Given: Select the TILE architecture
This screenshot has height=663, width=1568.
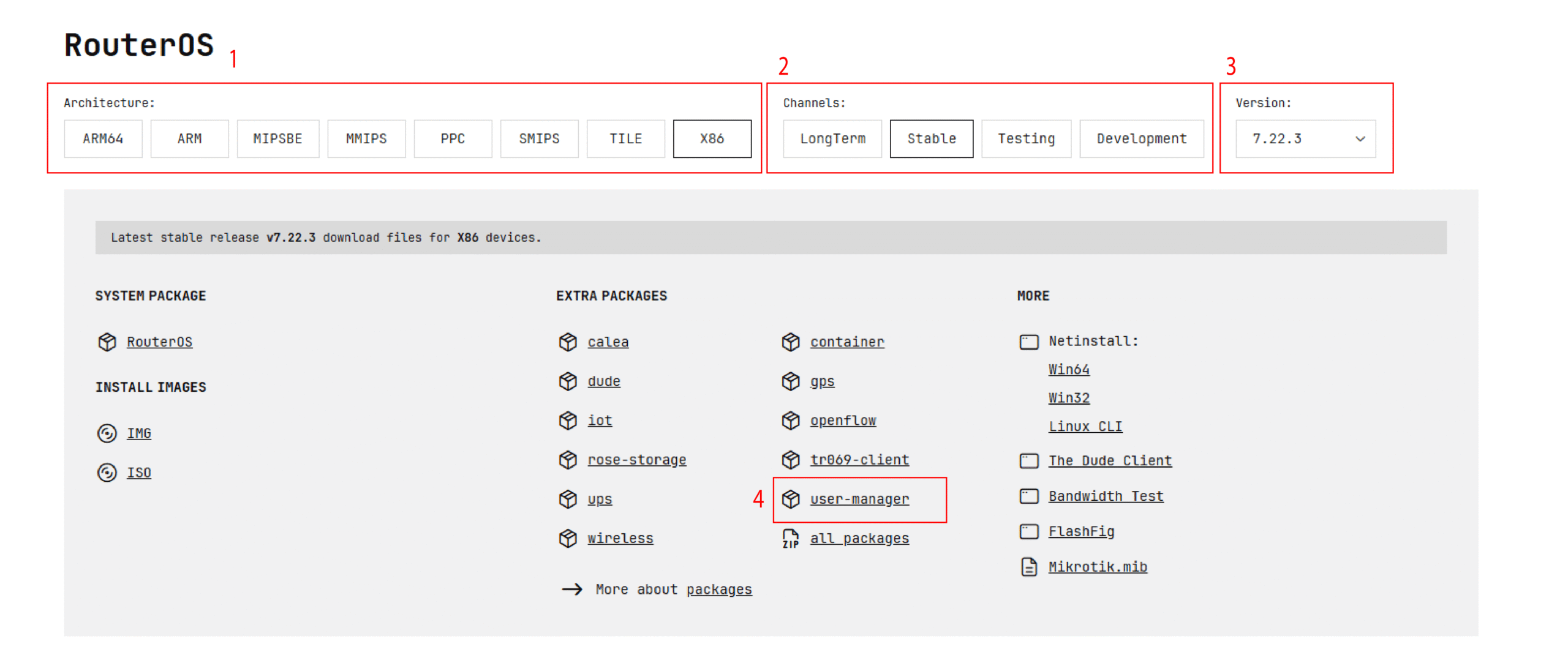Looking at the screenshot, I should 625,138.
